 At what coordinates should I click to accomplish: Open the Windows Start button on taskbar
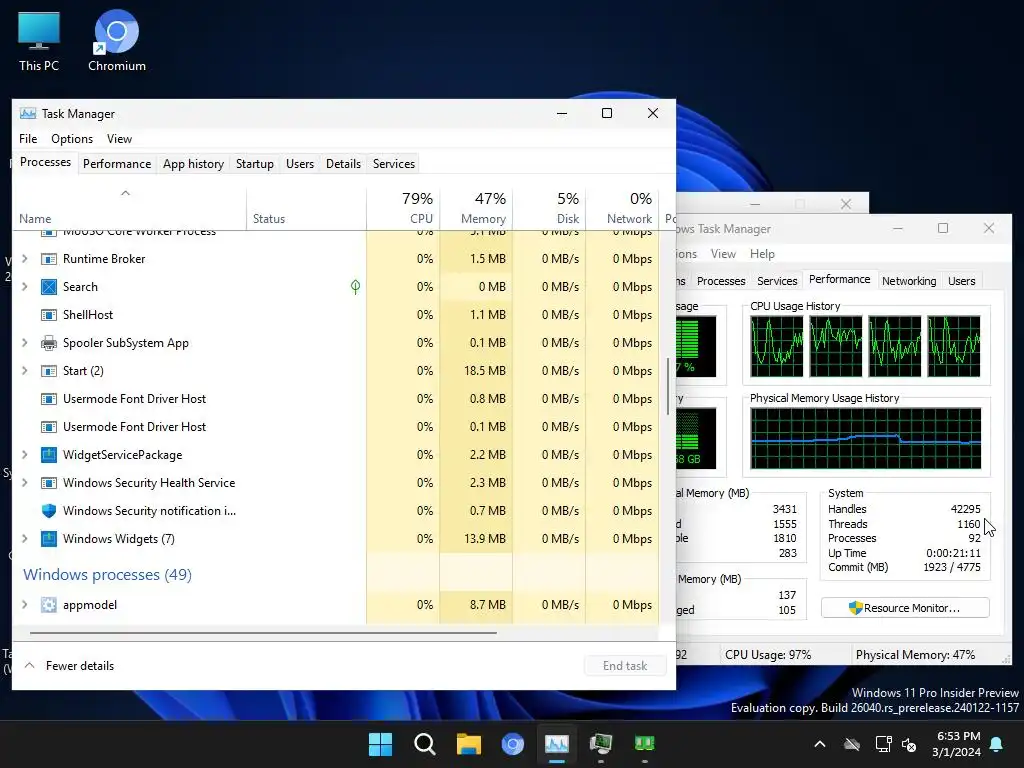[380, 744]
